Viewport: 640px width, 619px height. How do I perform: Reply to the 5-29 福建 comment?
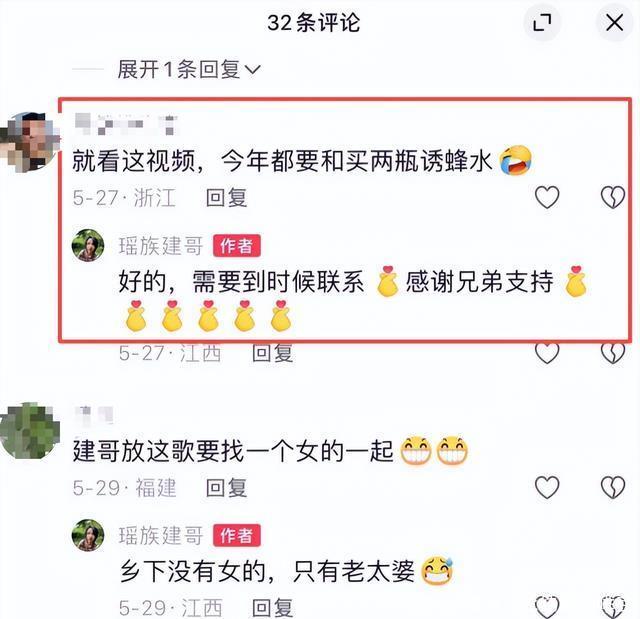227,488
